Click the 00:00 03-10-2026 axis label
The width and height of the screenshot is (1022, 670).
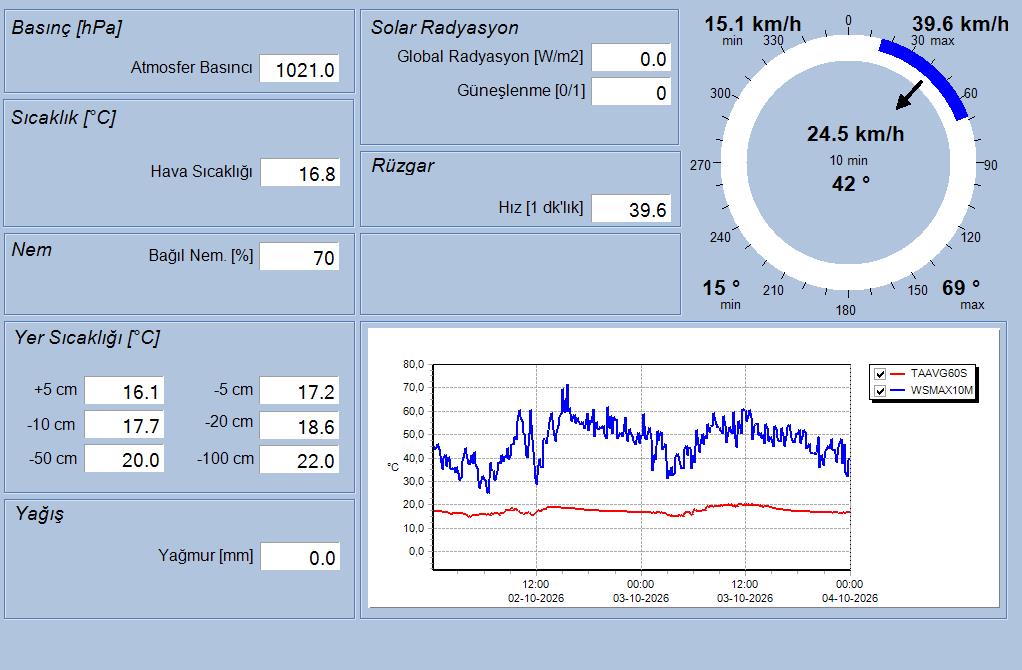(641, 591)
